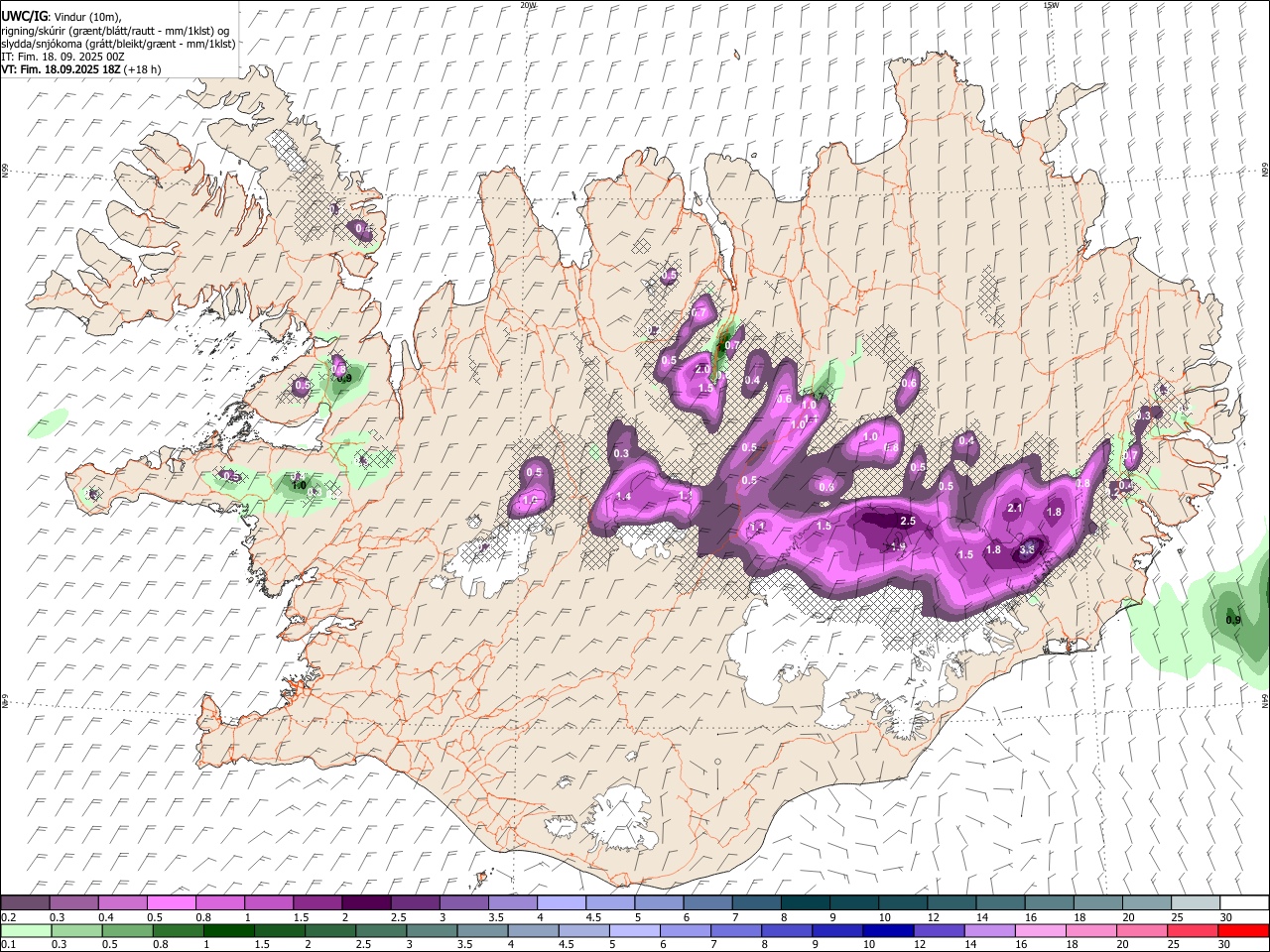Screen dimensions: 1270x952
Task: Pick the darkest purple snow swatch between 2 and 2.5
Action: point(366,902)
